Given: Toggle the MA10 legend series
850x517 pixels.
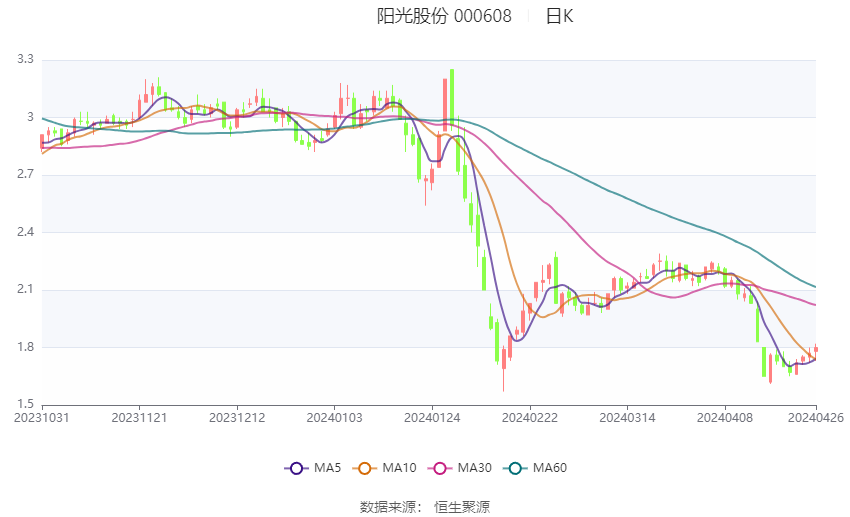Looking at the screenshot, I should point(384,468).
